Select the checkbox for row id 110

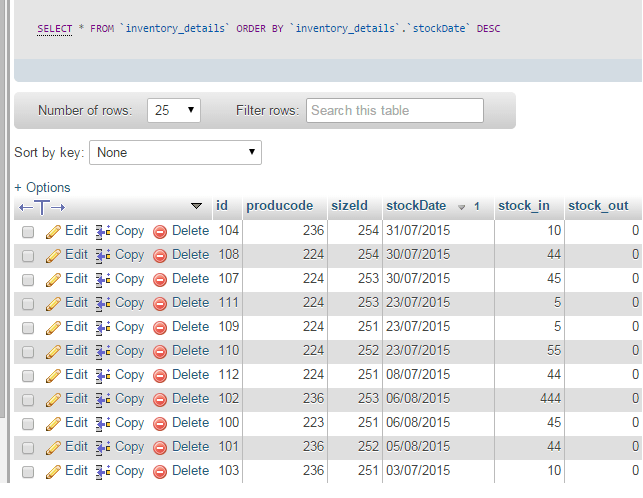(x=28, y=352)
